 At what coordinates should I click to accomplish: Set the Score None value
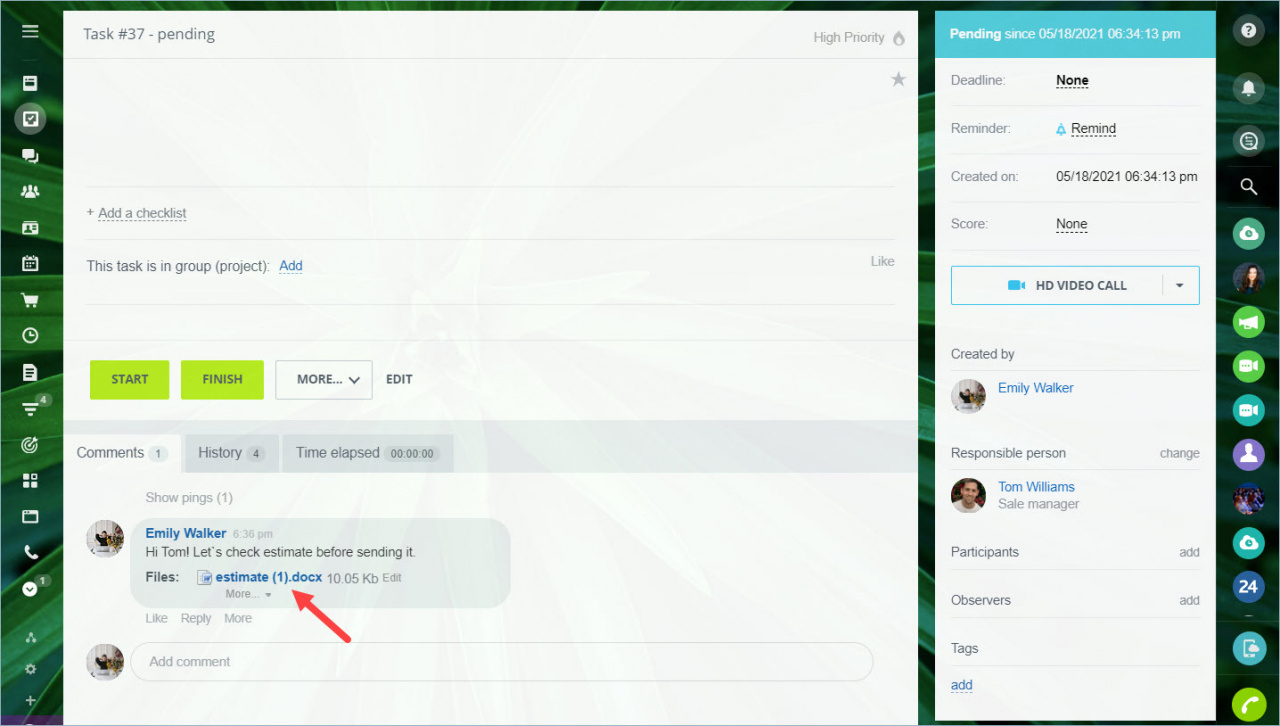pos(1072,225)
